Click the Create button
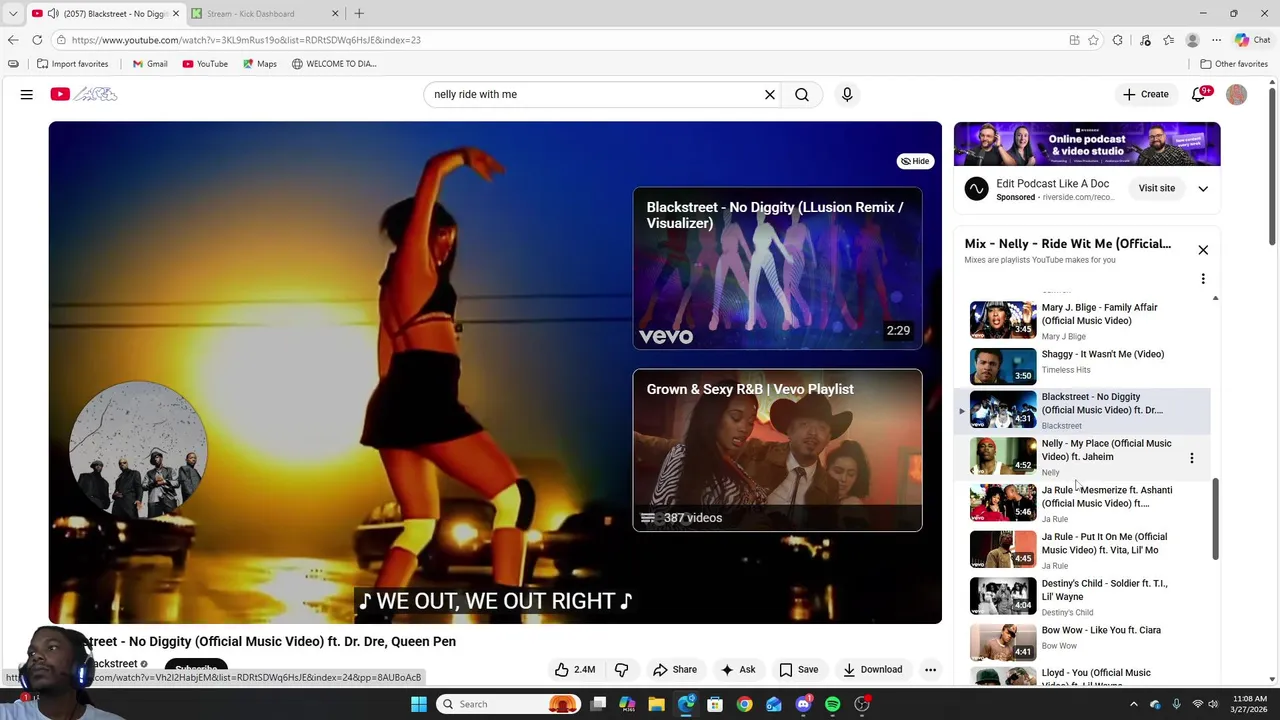Image resolution: width=1280 pixels, height=720 pixels. (1145, 94)
